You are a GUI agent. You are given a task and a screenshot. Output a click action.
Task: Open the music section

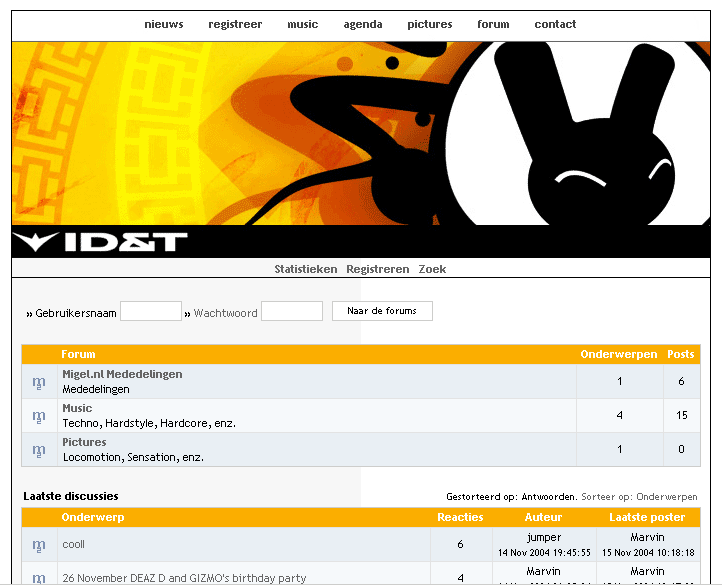(303, 24)
